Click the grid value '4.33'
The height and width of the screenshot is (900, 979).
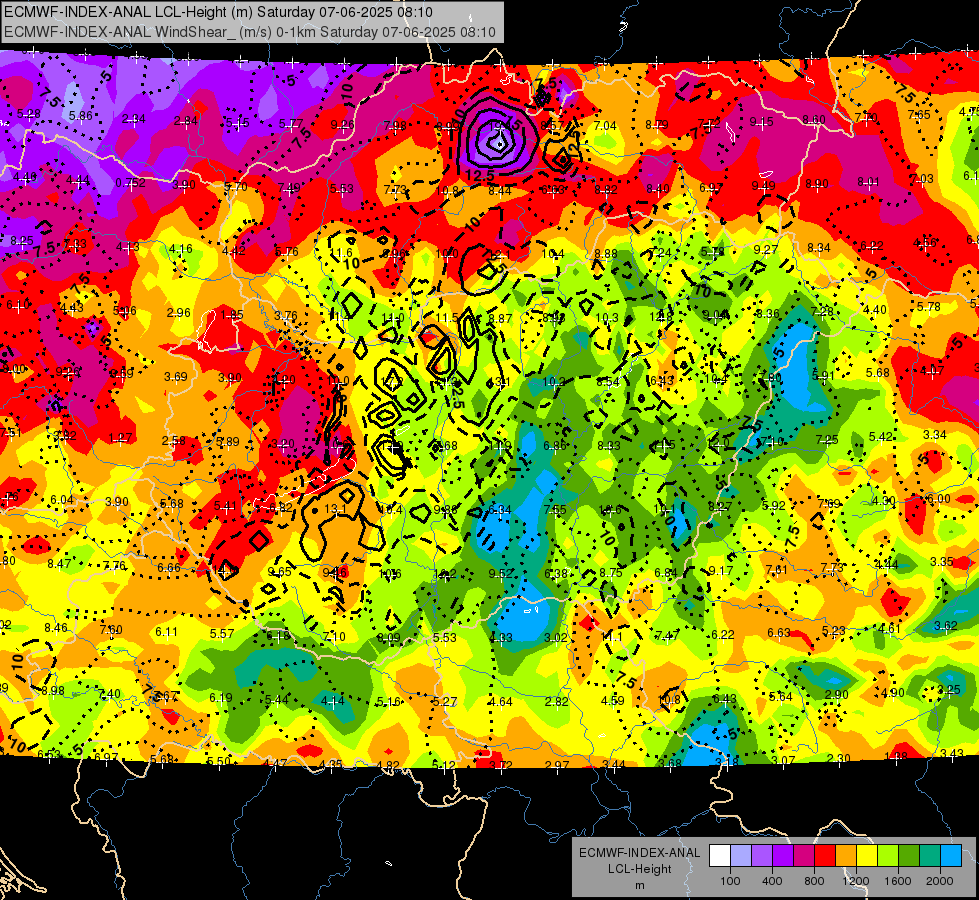coord(501,638)
